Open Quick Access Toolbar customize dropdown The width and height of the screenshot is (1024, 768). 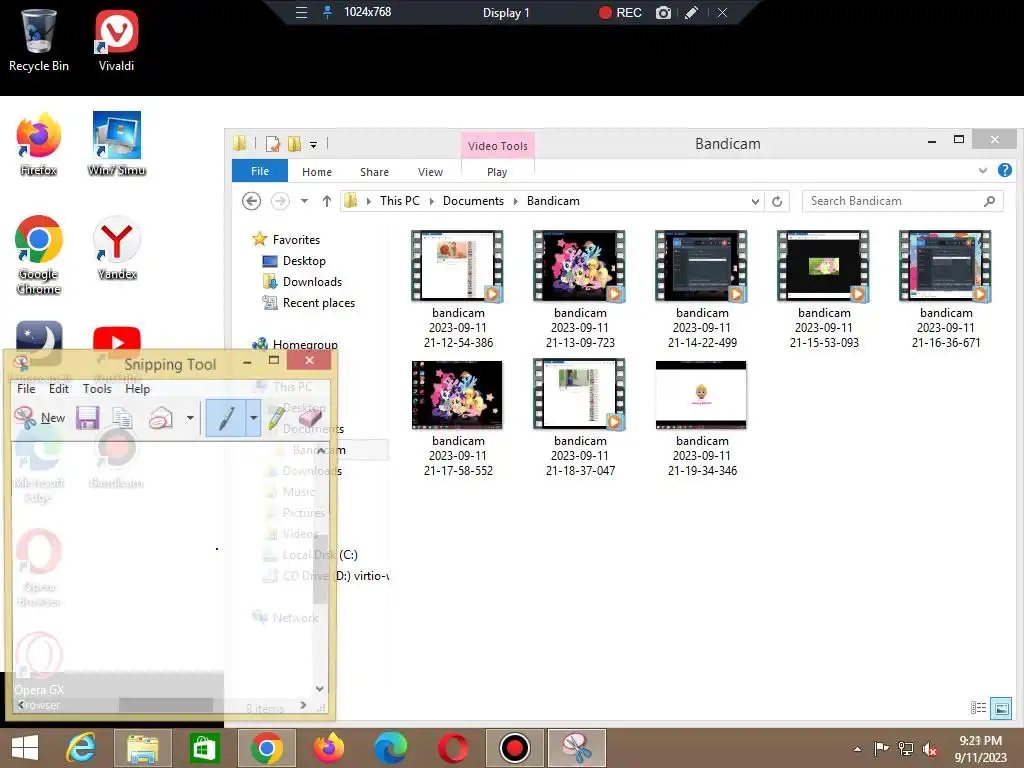(x=313, y=144)
